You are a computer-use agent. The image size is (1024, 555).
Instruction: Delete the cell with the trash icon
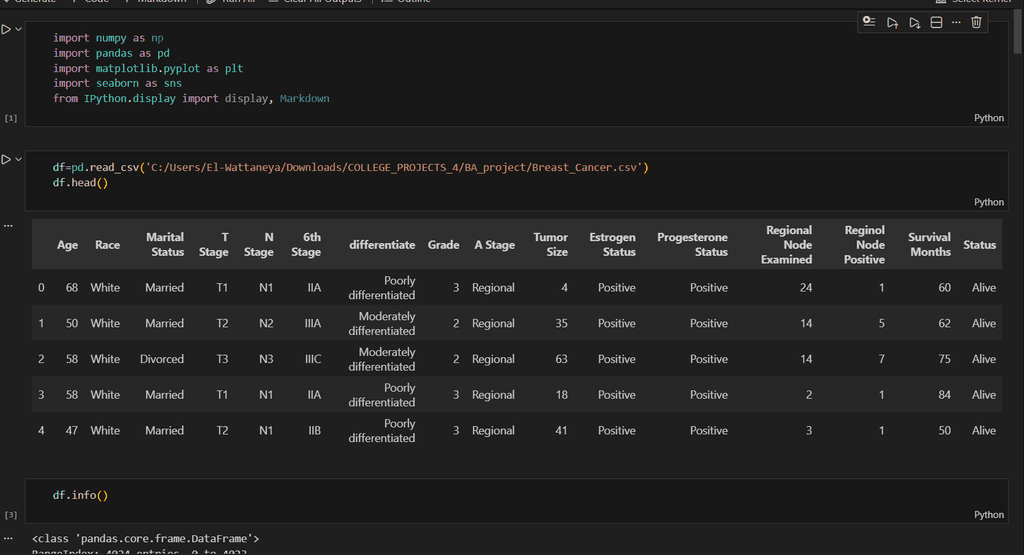coord(976,22)
